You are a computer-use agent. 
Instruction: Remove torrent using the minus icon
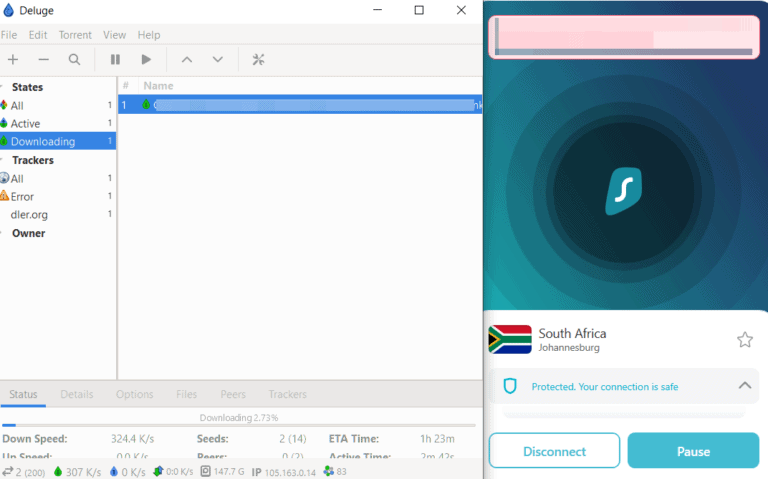44,60
